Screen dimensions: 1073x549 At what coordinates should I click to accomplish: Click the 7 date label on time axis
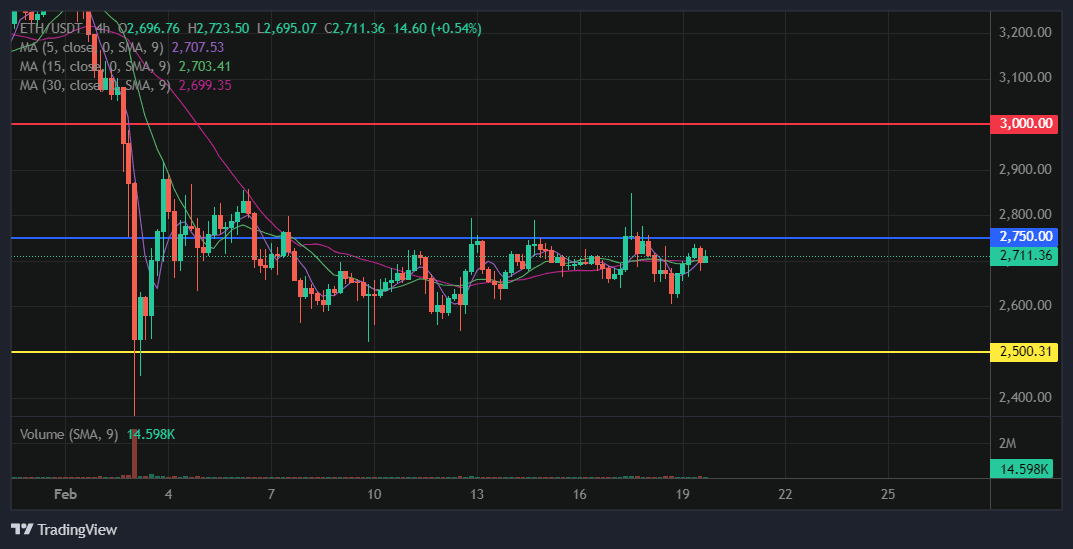pos(271,494)
